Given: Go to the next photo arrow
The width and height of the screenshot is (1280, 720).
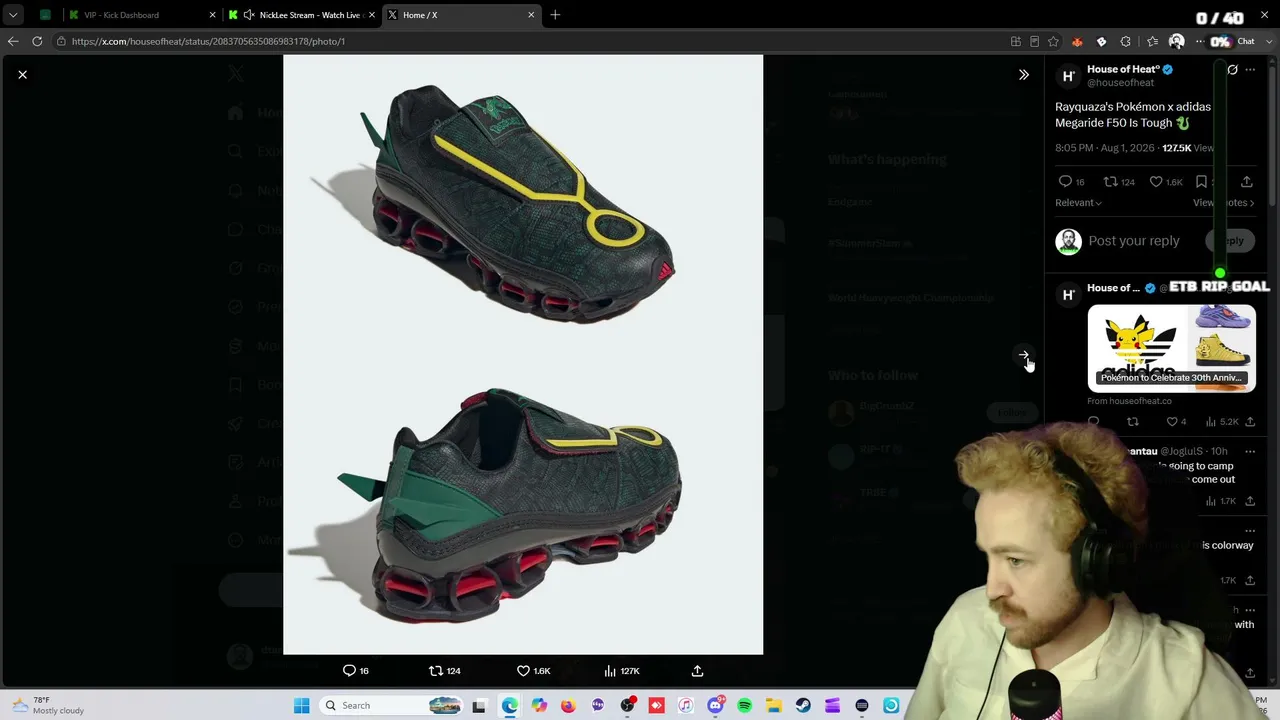Looking at the screenshot, I should 1024,355.
